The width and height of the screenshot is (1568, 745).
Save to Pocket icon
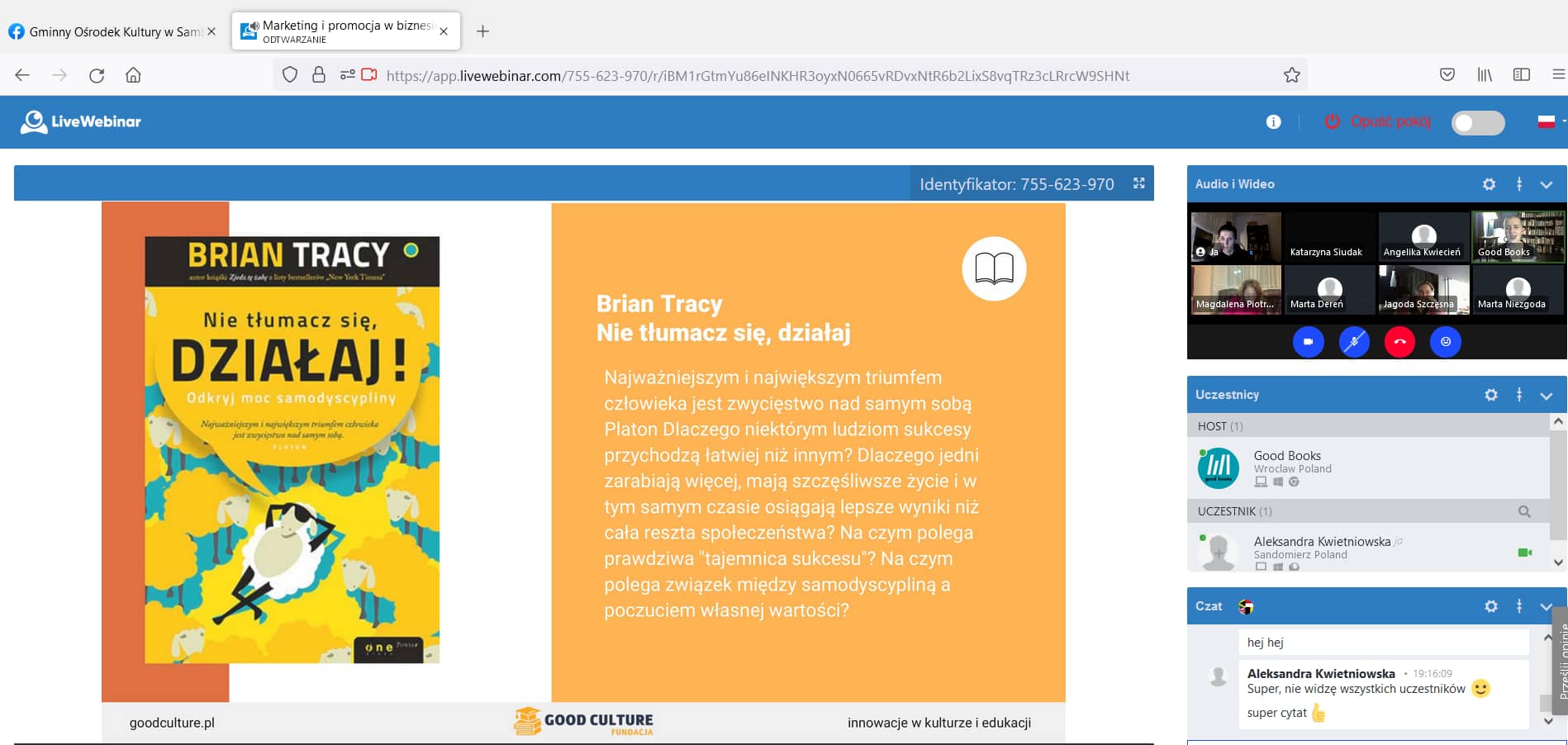(x=1447, y=75)
